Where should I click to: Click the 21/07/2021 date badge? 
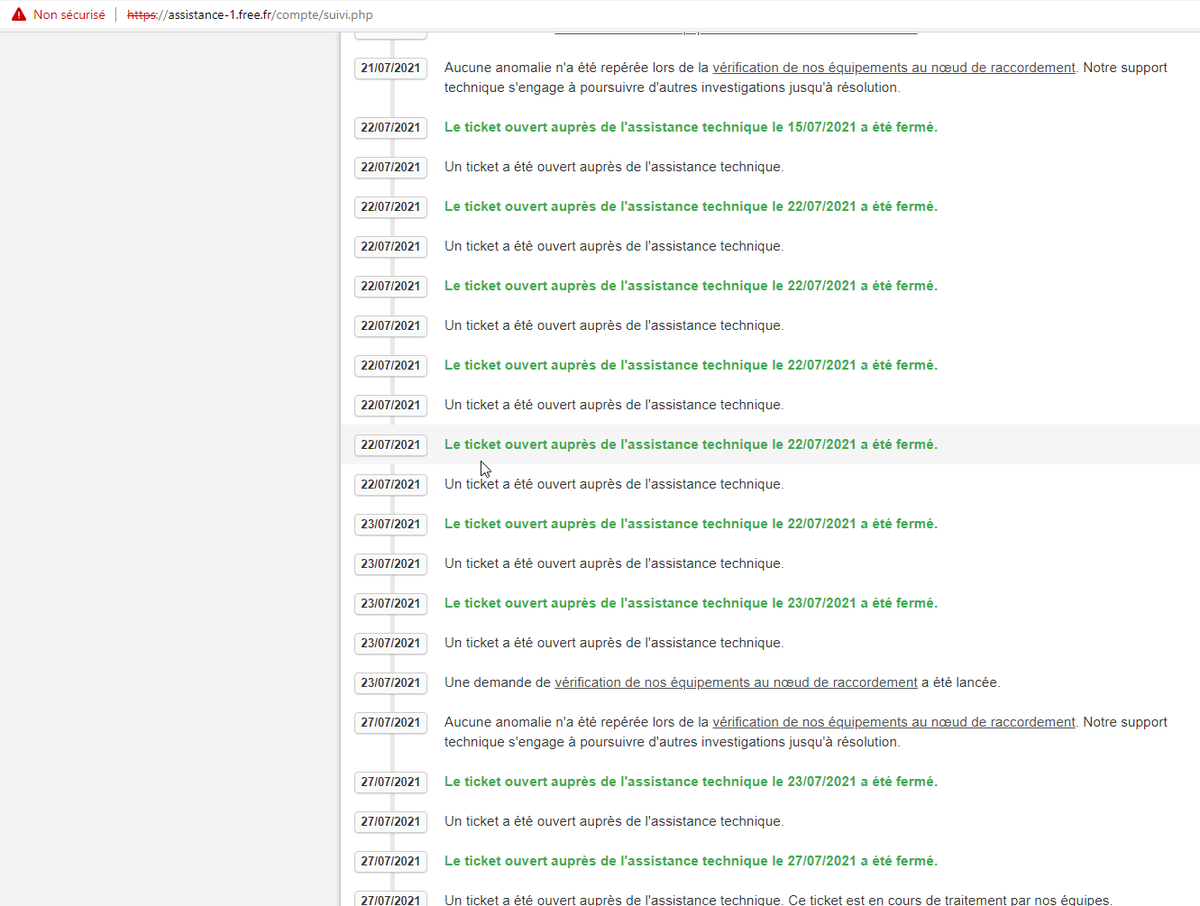click(391, 68)
